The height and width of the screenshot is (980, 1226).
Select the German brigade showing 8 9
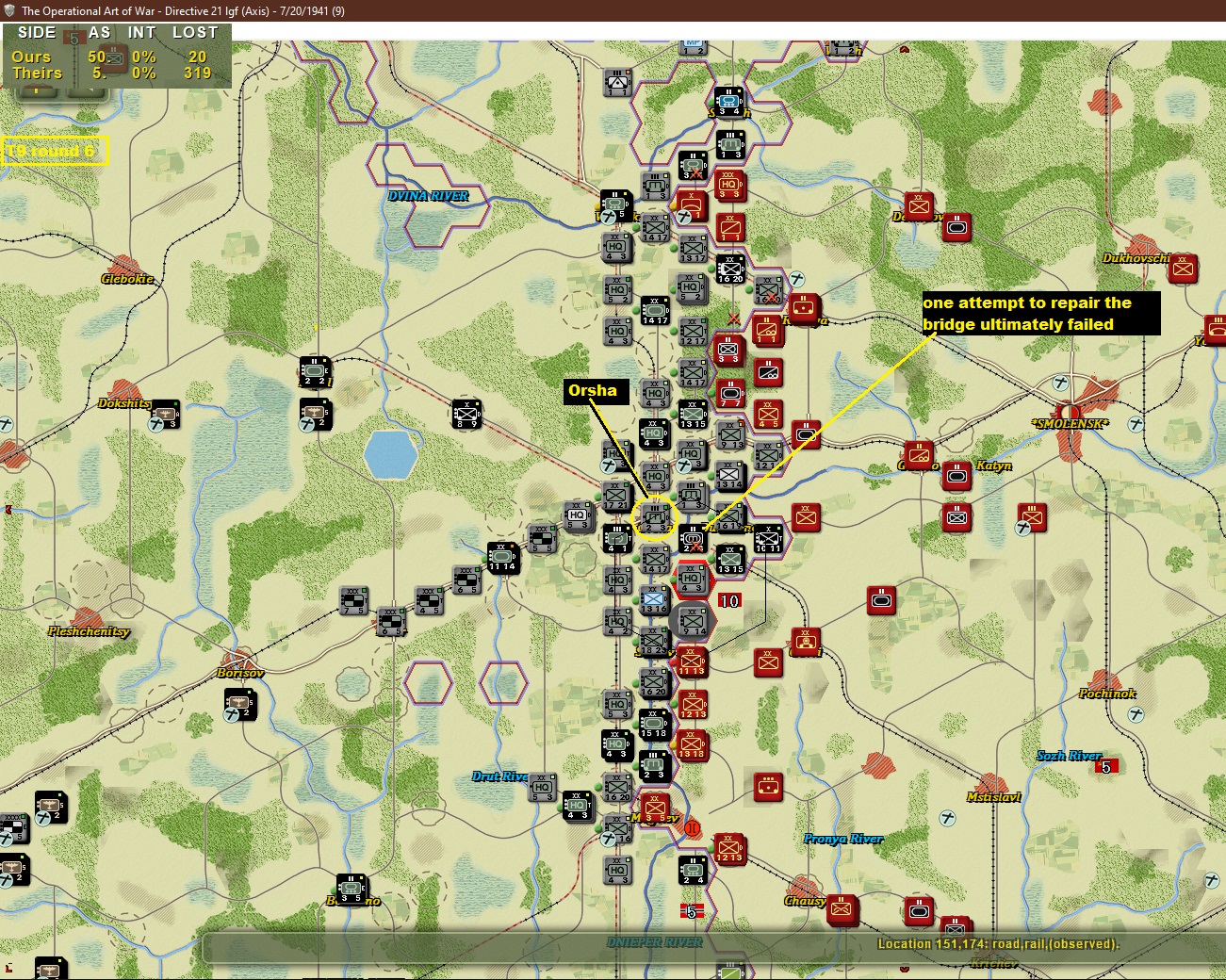coord(466,414)
